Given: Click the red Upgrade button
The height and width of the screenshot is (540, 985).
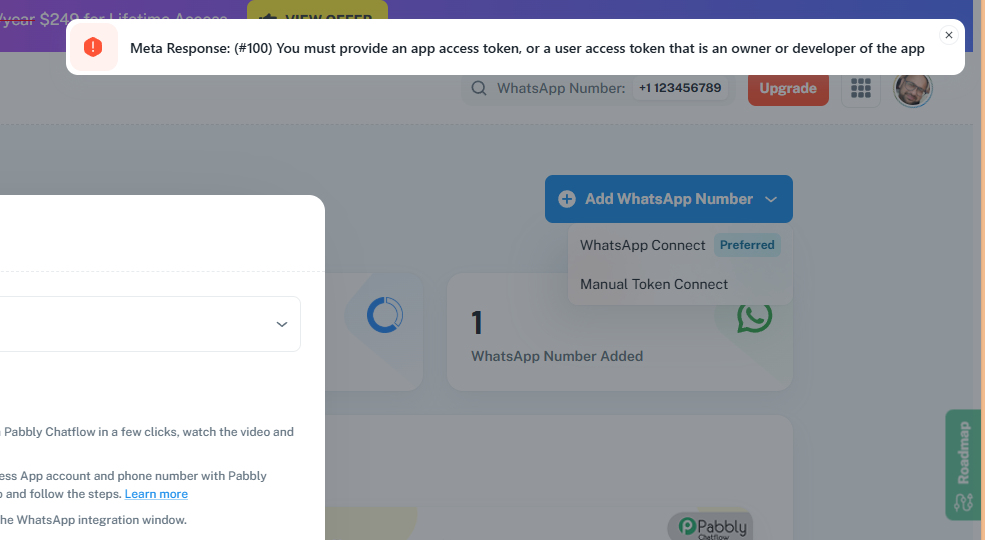Looking at the screenshot, I should [788, 88].
